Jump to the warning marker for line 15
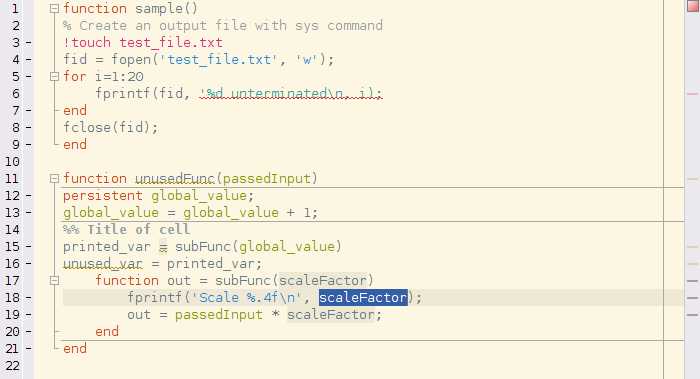 tap(692, 247)
